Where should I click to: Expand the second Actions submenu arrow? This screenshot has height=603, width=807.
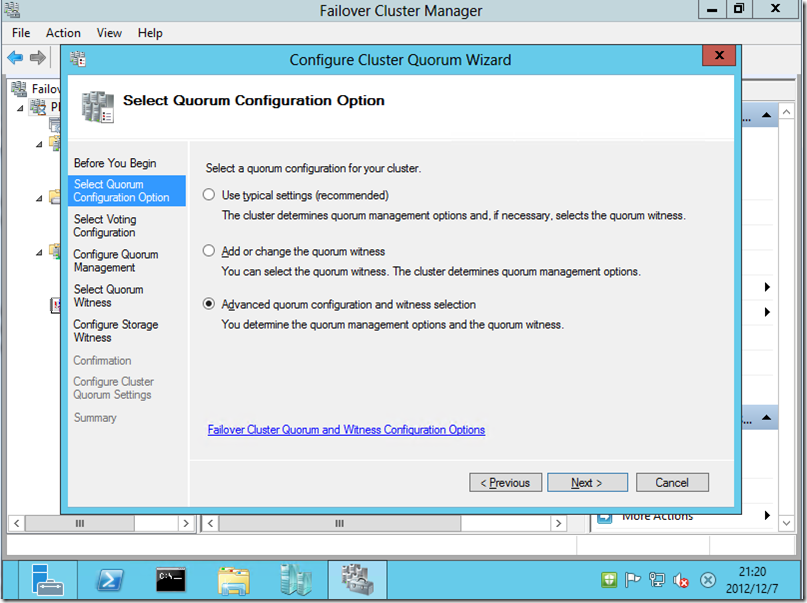767,312
